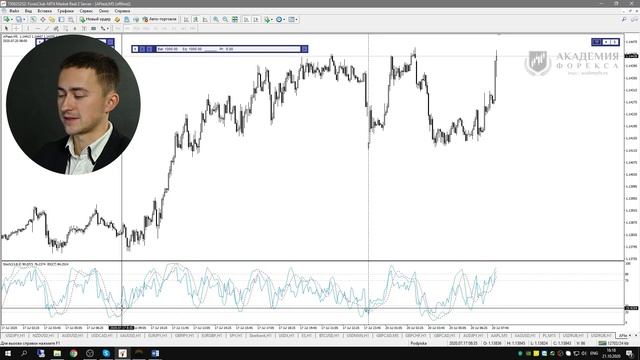Select the crosshair tool
640x360 pixels.
click(16, 28)
